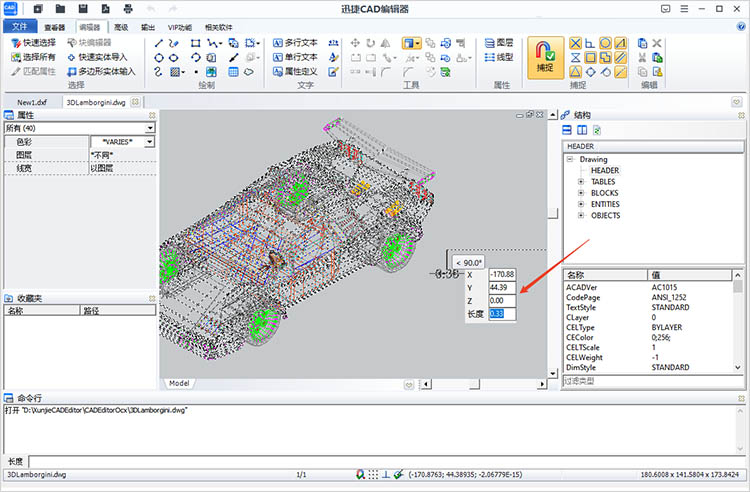Click the Cut scissors icon in 编辑 group
Image resolution: width=750 pixels, height=492 pixels.
click(642, 58)
